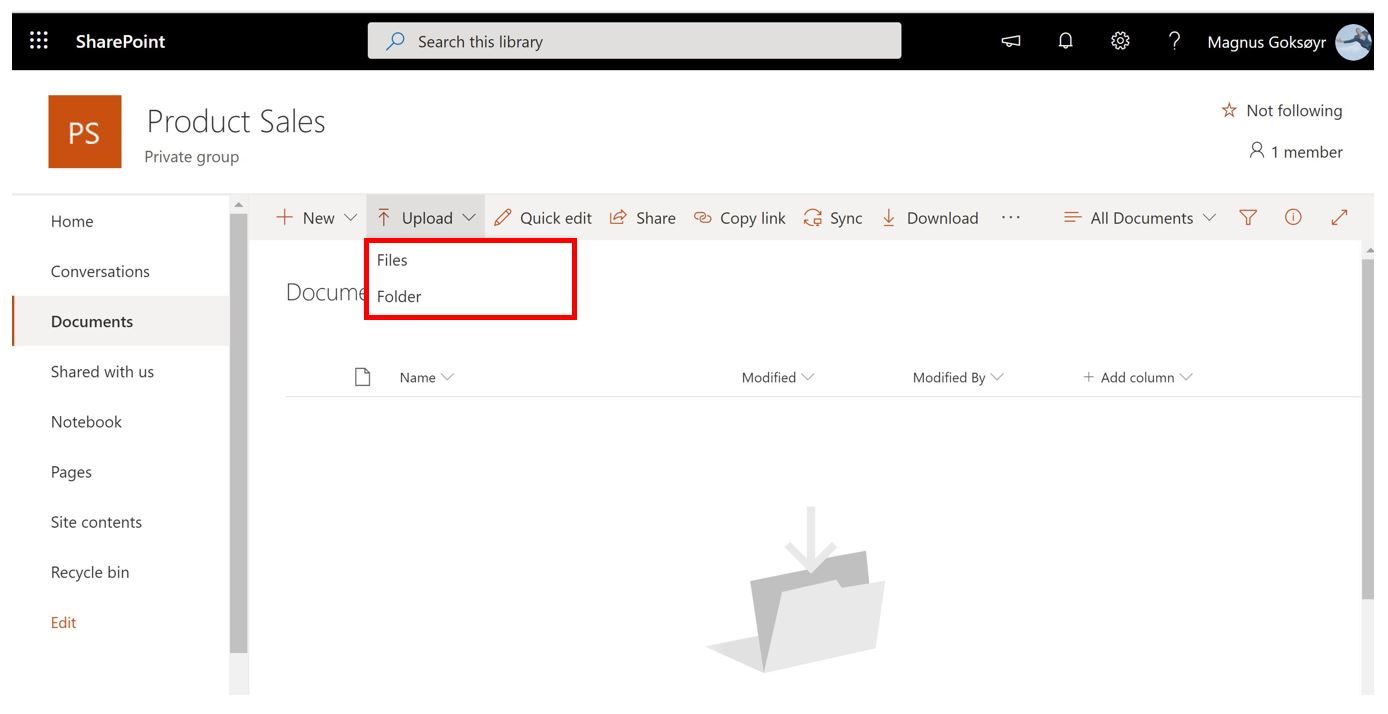Click the Add column header
The image size is (1388, 714).
point(1138,378)
